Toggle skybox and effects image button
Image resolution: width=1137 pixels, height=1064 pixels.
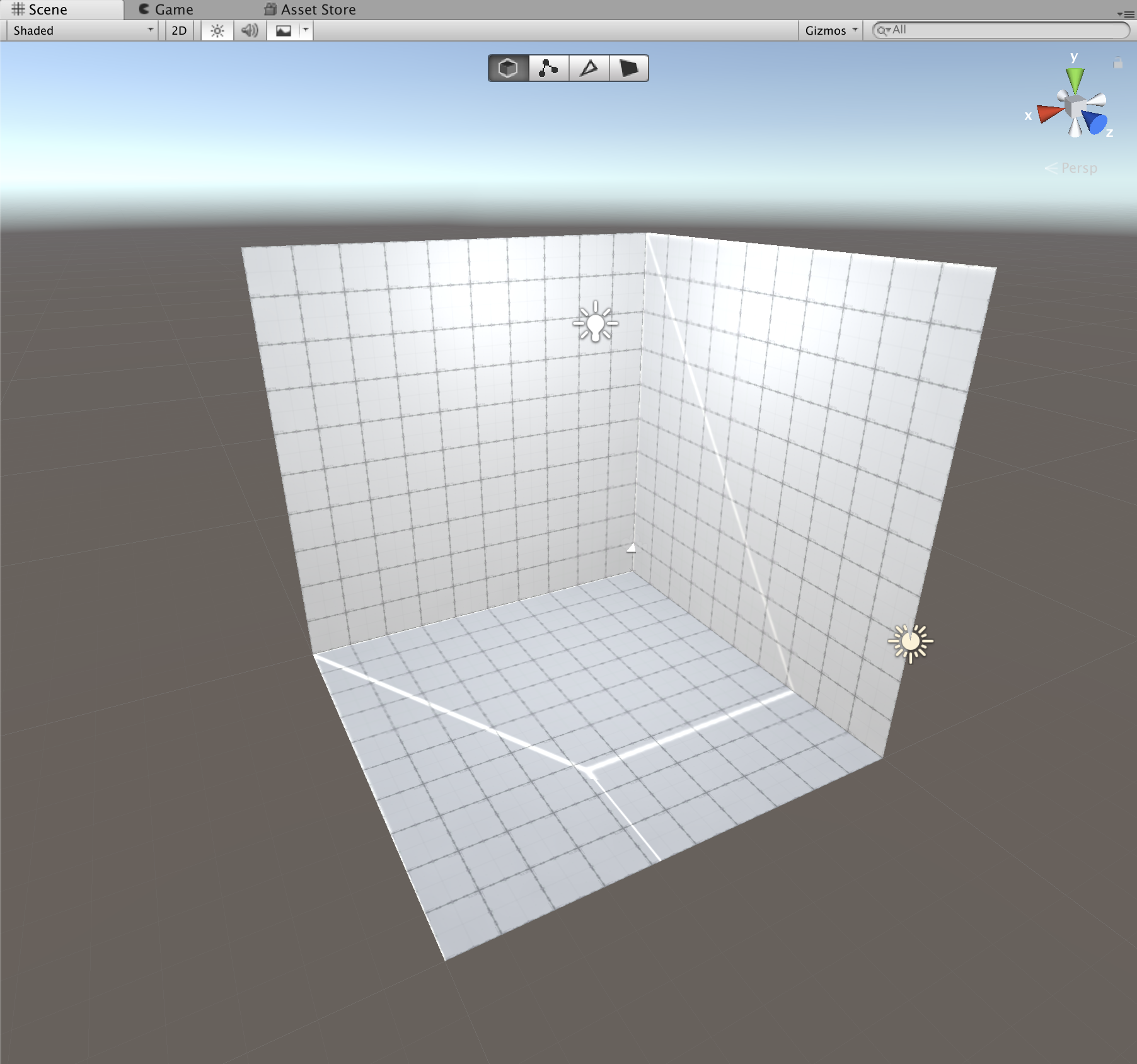pyautogui.click(x=284, y=30)
